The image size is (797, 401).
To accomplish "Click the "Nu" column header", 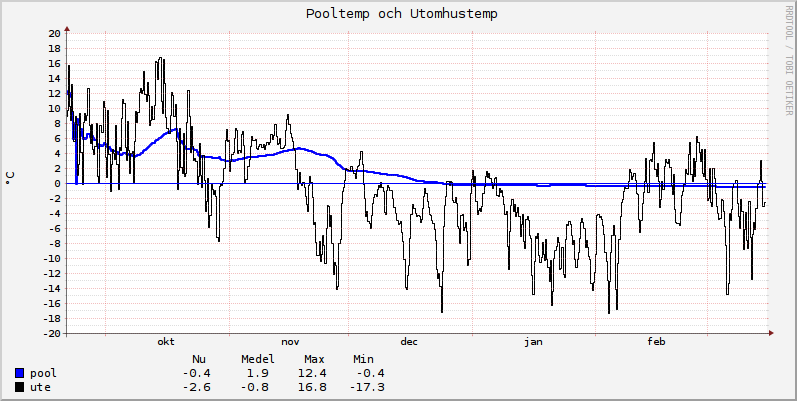I will 199,359.
